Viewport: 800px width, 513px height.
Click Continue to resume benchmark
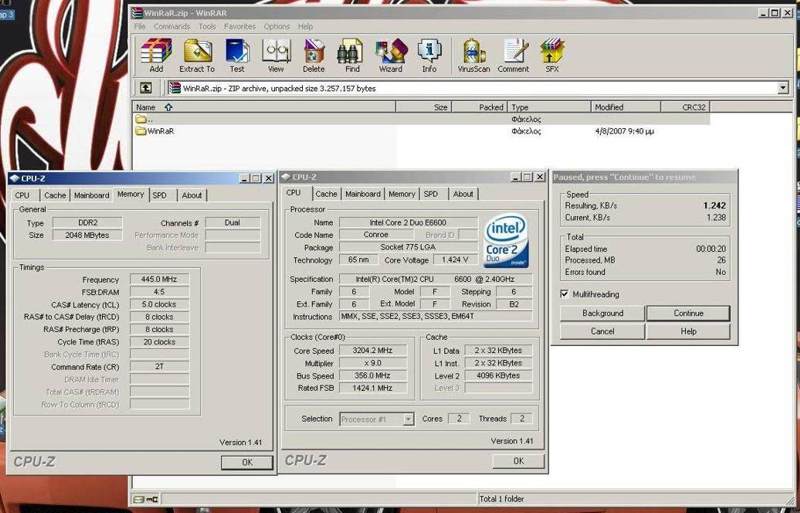click(x=688, y=313)
